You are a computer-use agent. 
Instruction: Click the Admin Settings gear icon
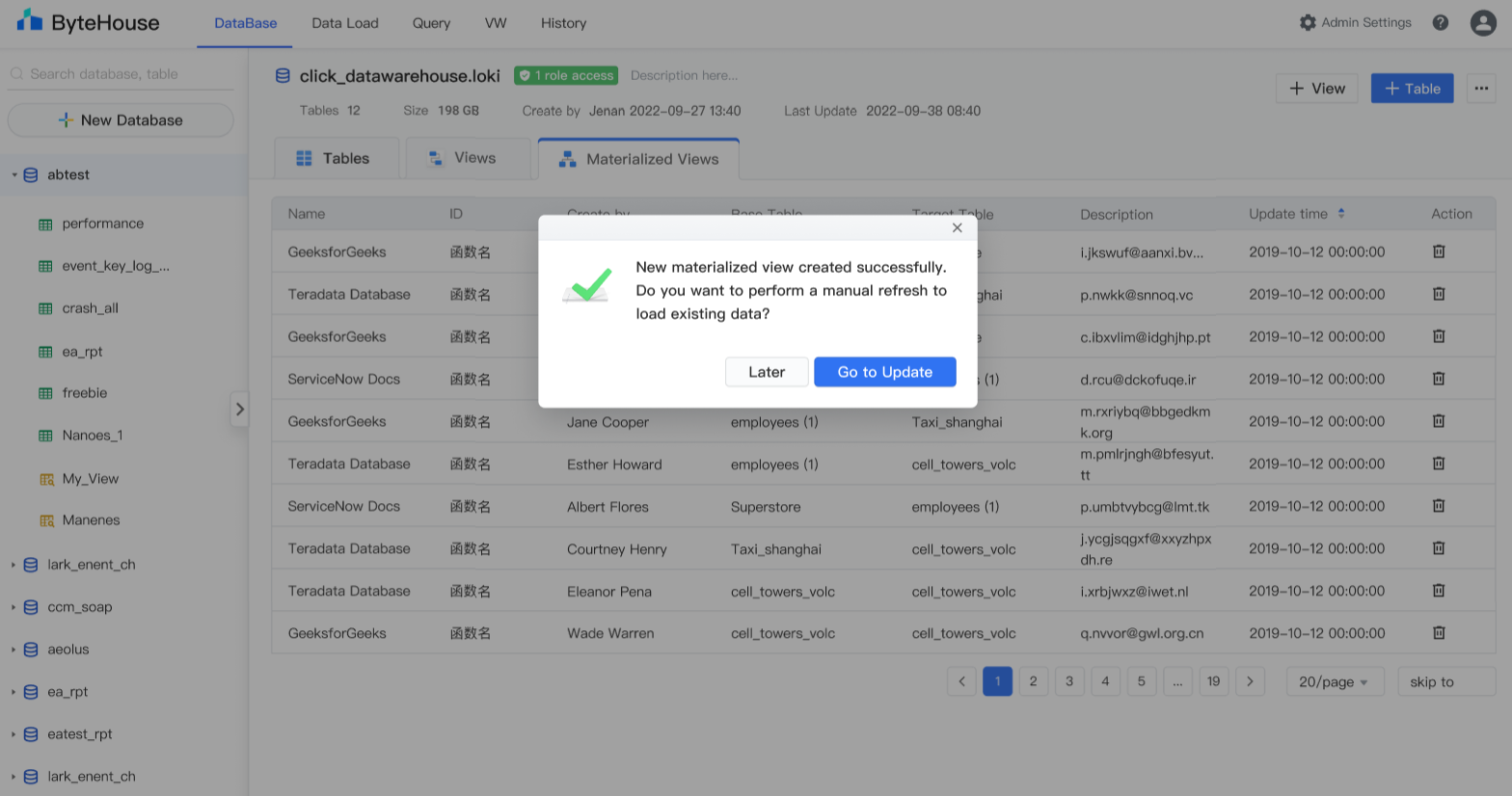click(x=1308, y=23)
